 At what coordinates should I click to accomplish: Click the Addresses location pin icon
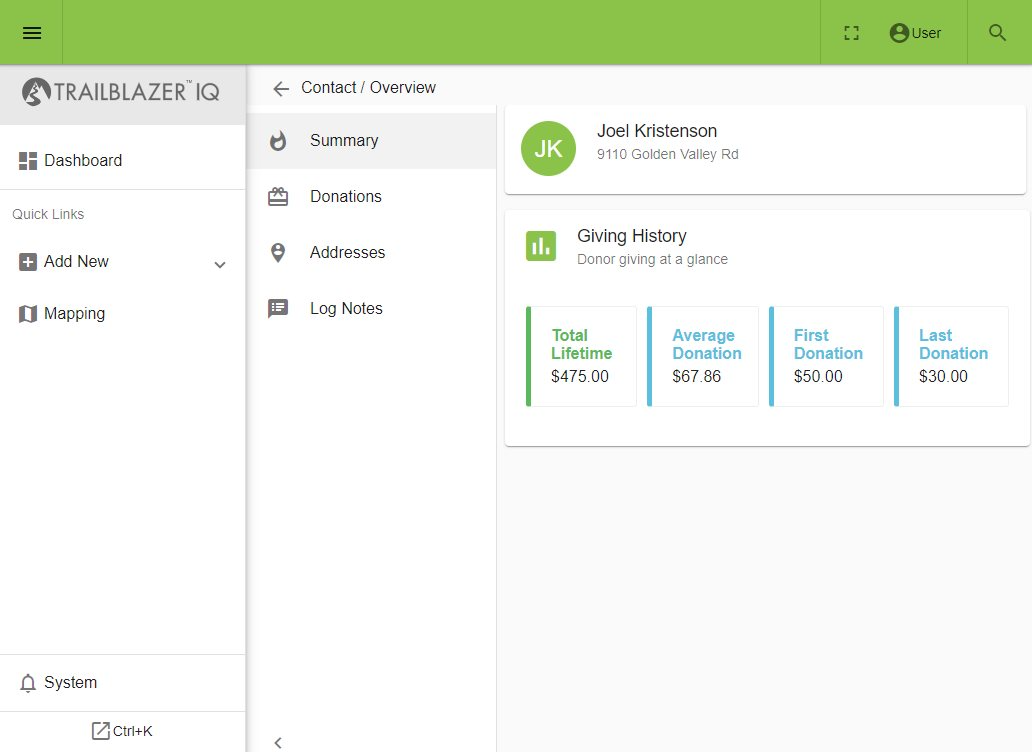(x=278, y=253)
